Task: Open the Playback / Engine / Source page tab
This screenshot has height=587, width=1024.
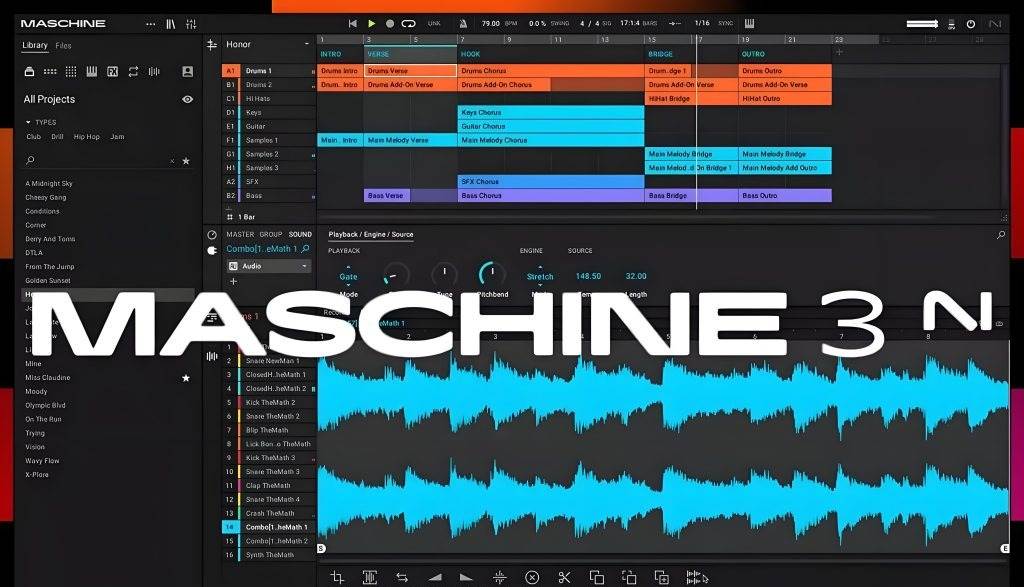Action: coord(371,234)
